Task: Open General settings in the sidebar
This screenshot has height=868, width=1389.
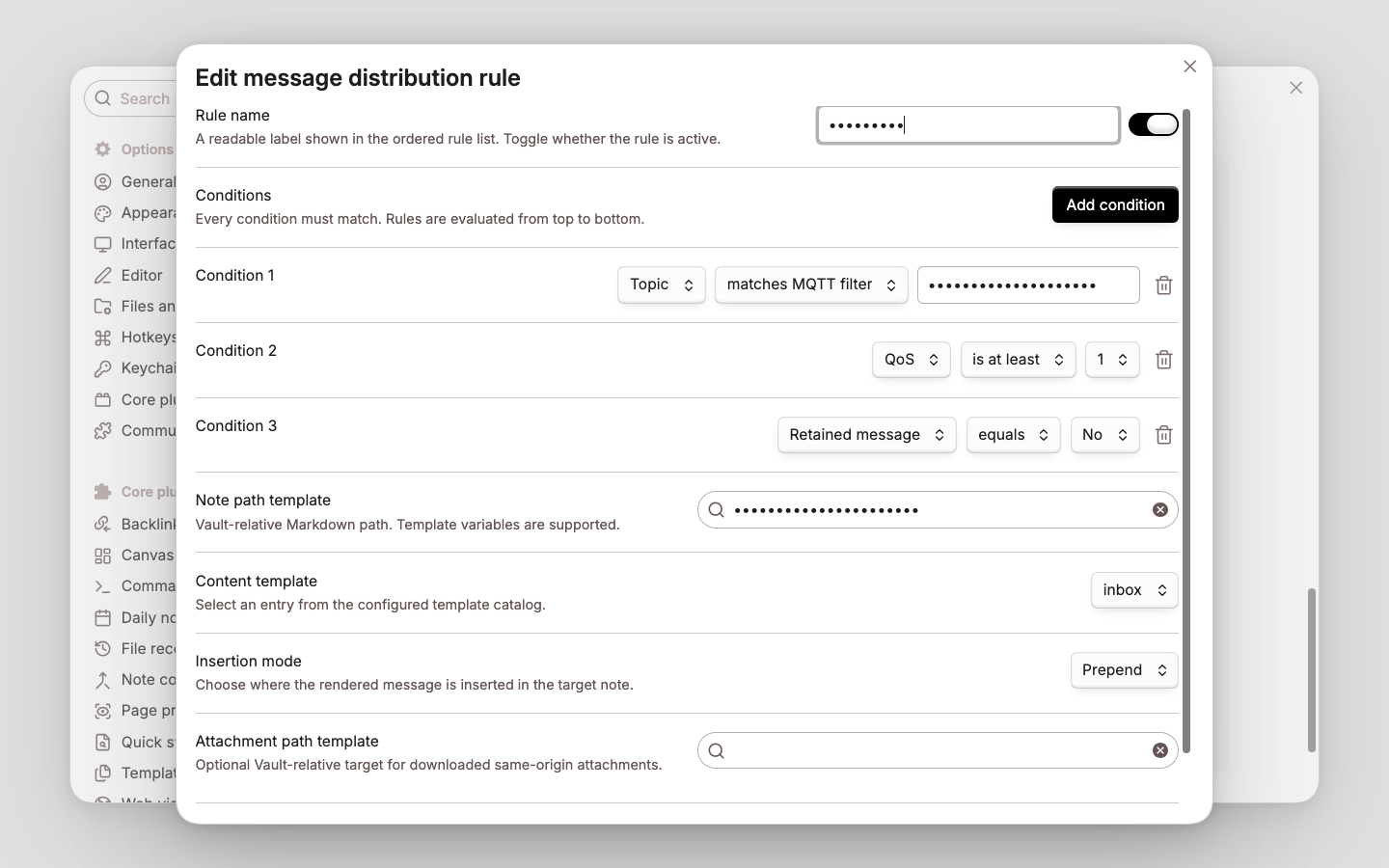Action: [135, 182]
